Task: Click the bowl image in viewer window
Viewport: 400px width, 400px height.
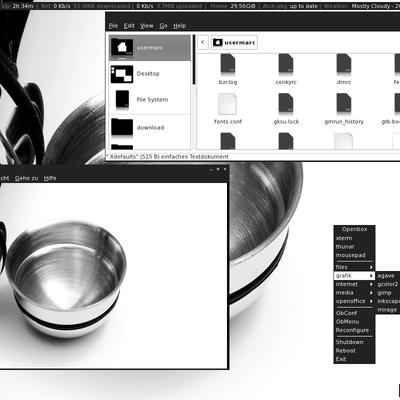Action: coord(66,278)
